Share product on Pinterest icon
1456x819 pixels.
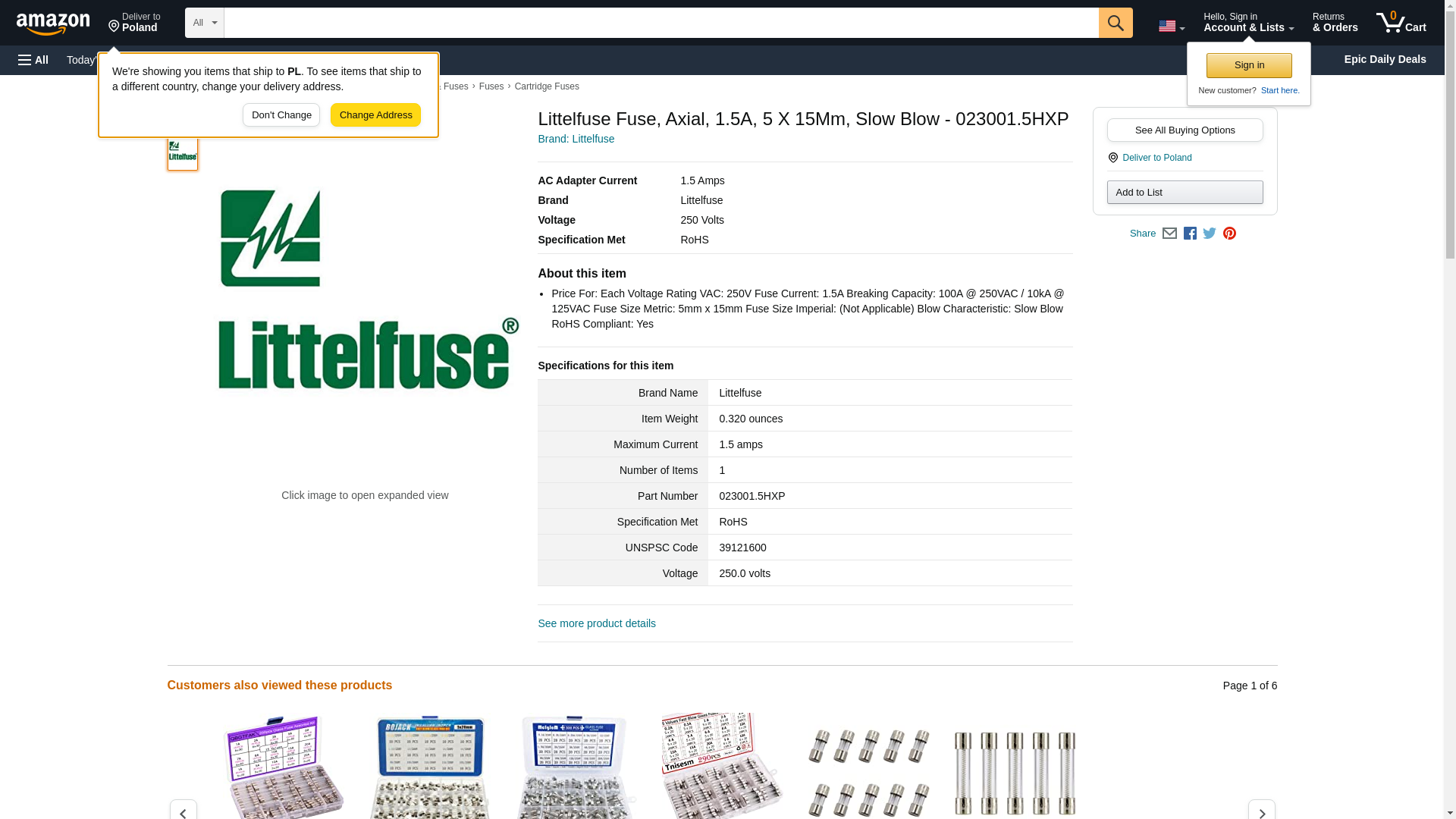tap(1229, 234)
